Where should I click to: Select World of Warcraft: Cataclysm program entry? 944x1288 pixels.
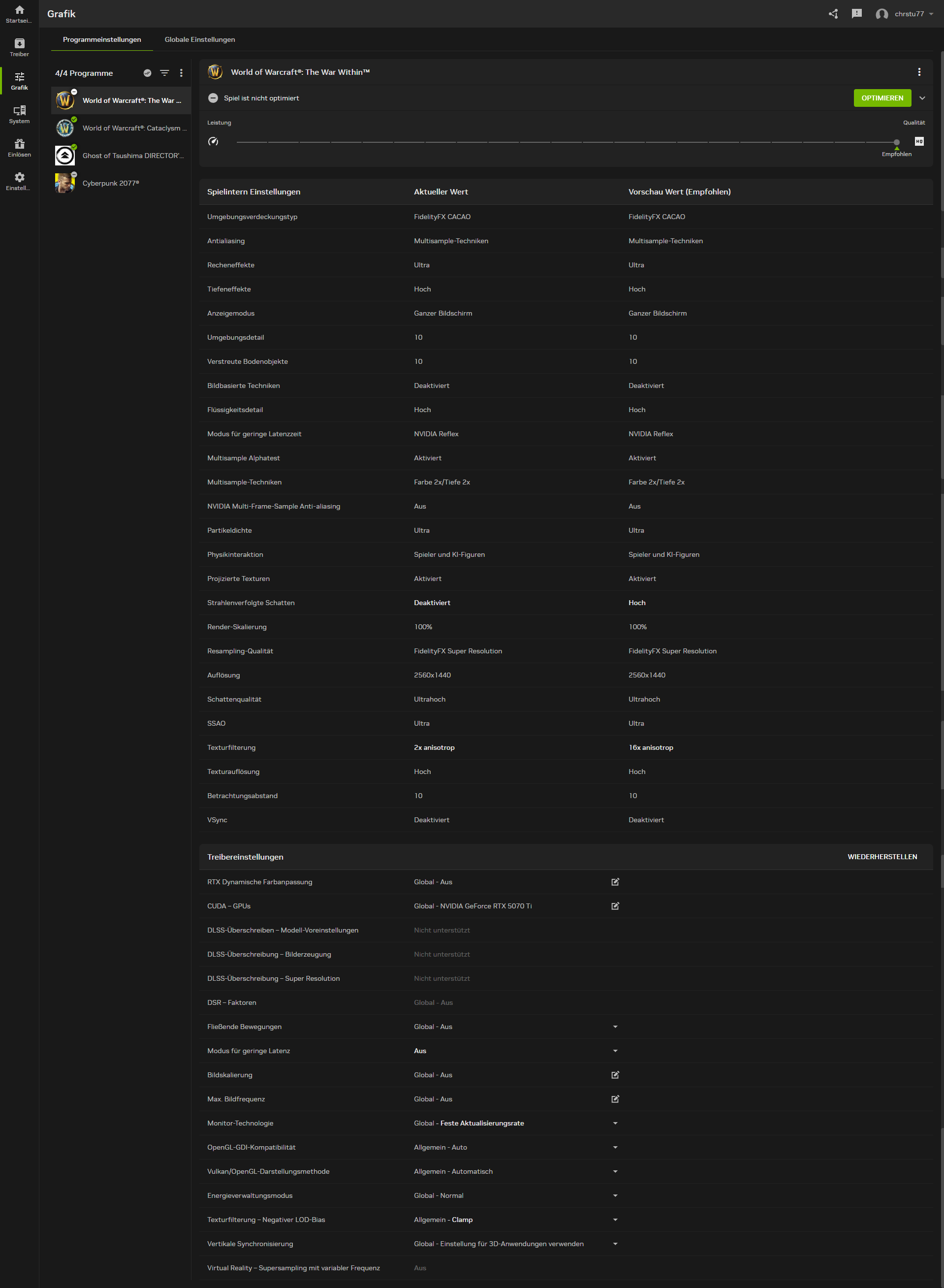pyautogui.click(x=121, y=128)
